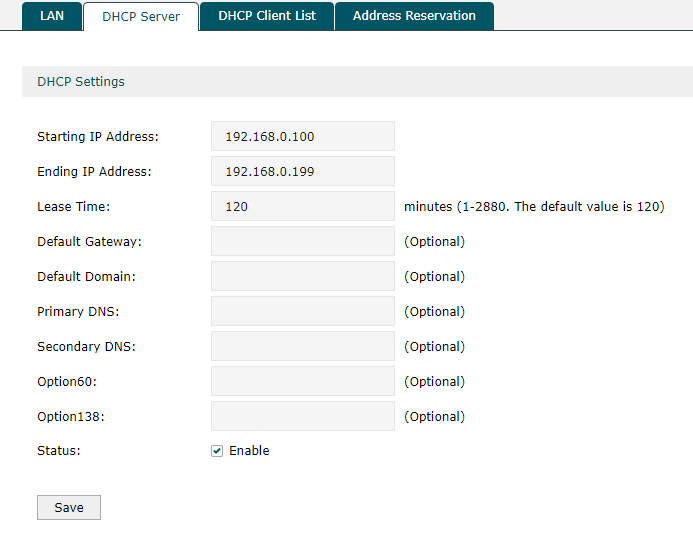The width and height of the screenshot is (693, 536).
Task: Click the minutes range hint text
Action: (534, 206)
